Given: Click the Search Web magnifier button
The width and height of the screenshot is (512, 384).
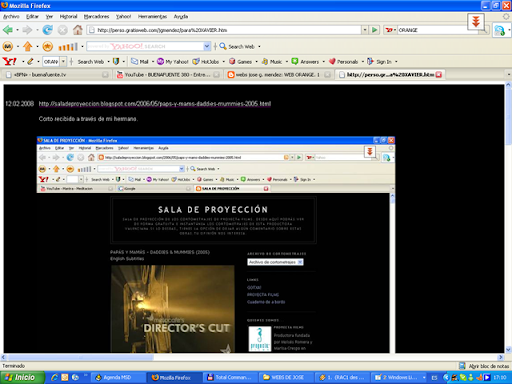Looking at the screenshot, I should 237,46.
